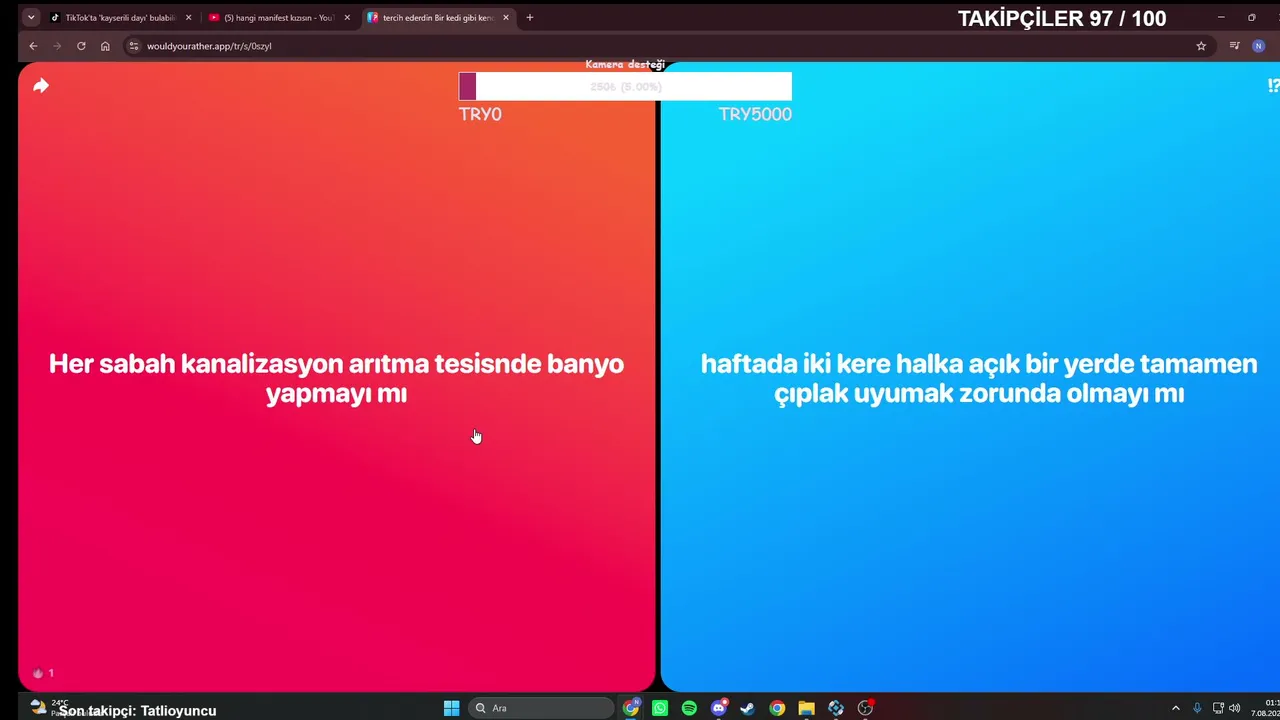The width and height of the screenshot is (1280, 720).
Task: Click the microphone icon in system tray
Action: pos(1197,708)
